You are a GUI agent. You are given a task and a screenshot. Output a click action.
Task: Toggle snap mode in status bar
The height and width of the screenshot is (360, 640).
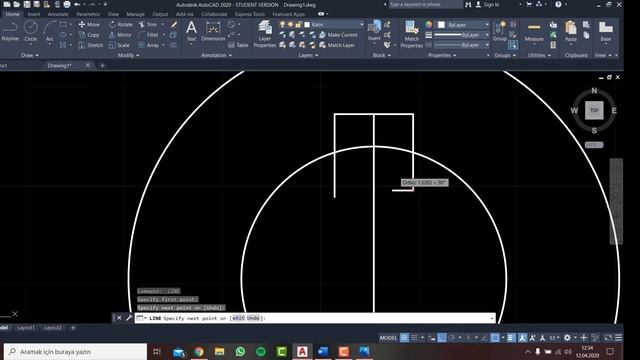click(414, 338)
